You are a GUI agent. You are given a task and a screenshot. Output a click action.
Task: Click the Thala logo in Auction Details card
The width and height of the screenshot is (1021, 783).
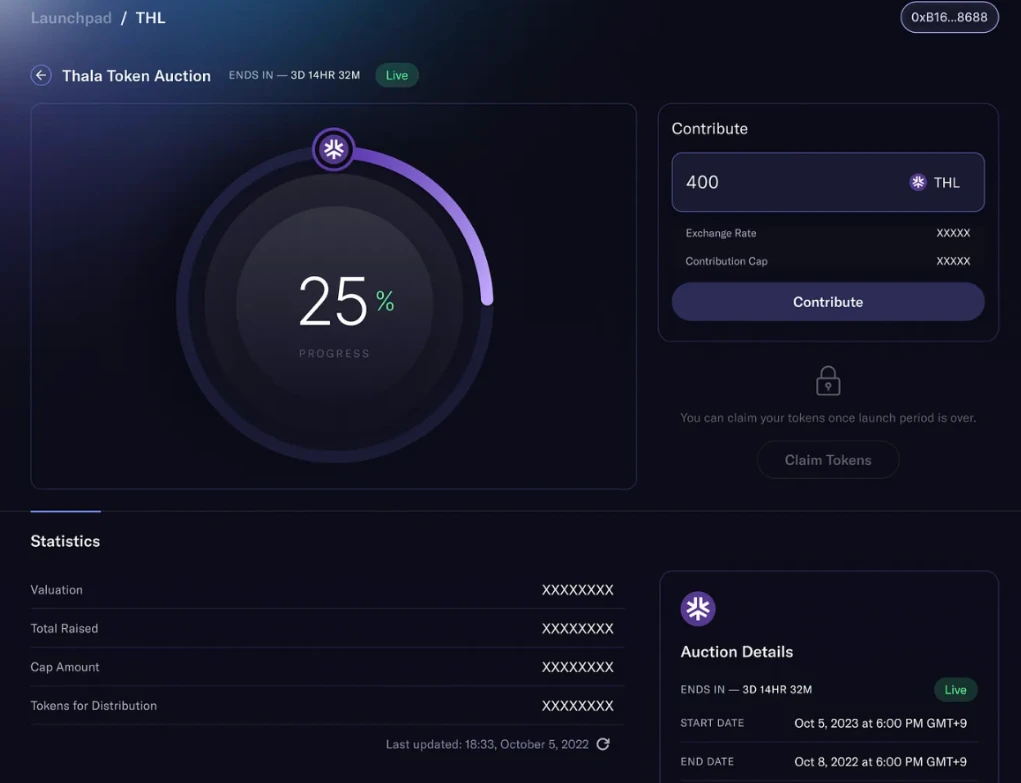coord(698,608)
